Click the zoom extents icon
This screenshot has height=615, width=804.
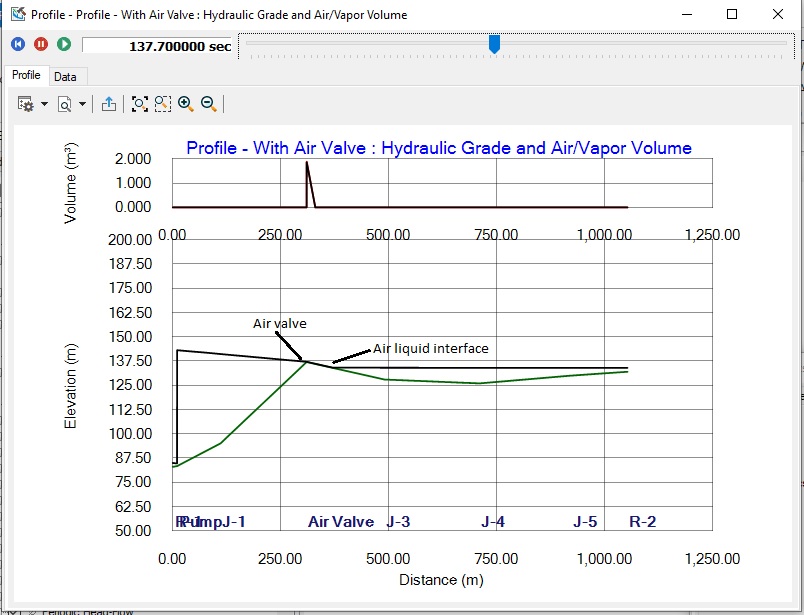[139, 104]
